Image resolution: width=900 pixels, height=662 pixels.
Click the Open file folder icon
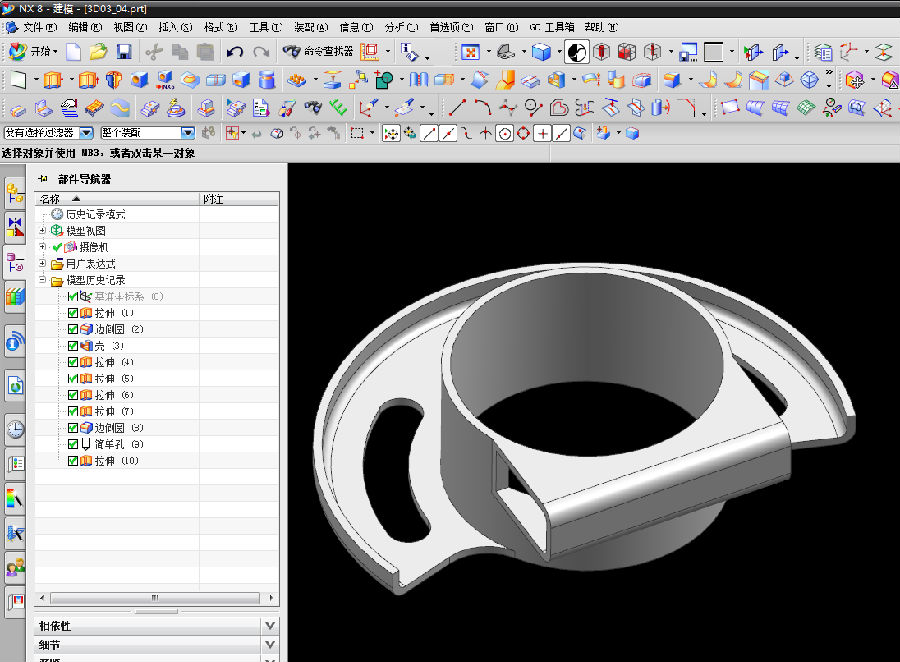(x=98, y=51)
